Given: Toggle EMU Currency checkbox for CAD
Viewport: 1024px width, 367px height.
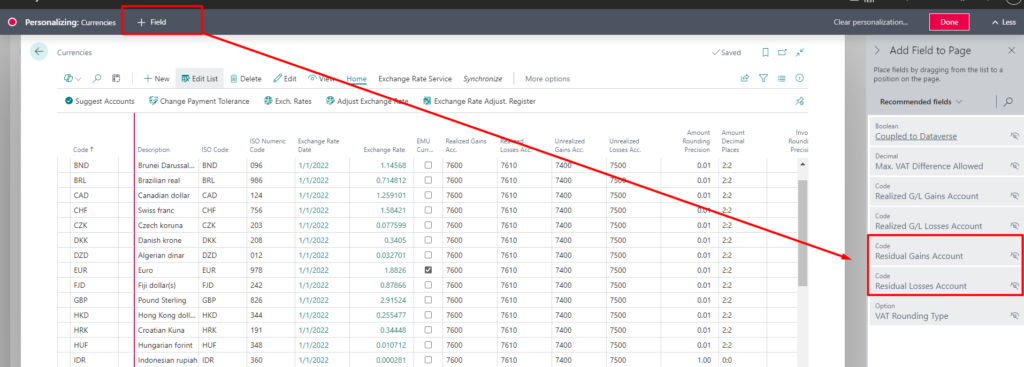Looking at the screenshot, I should (x=428, y=195).
